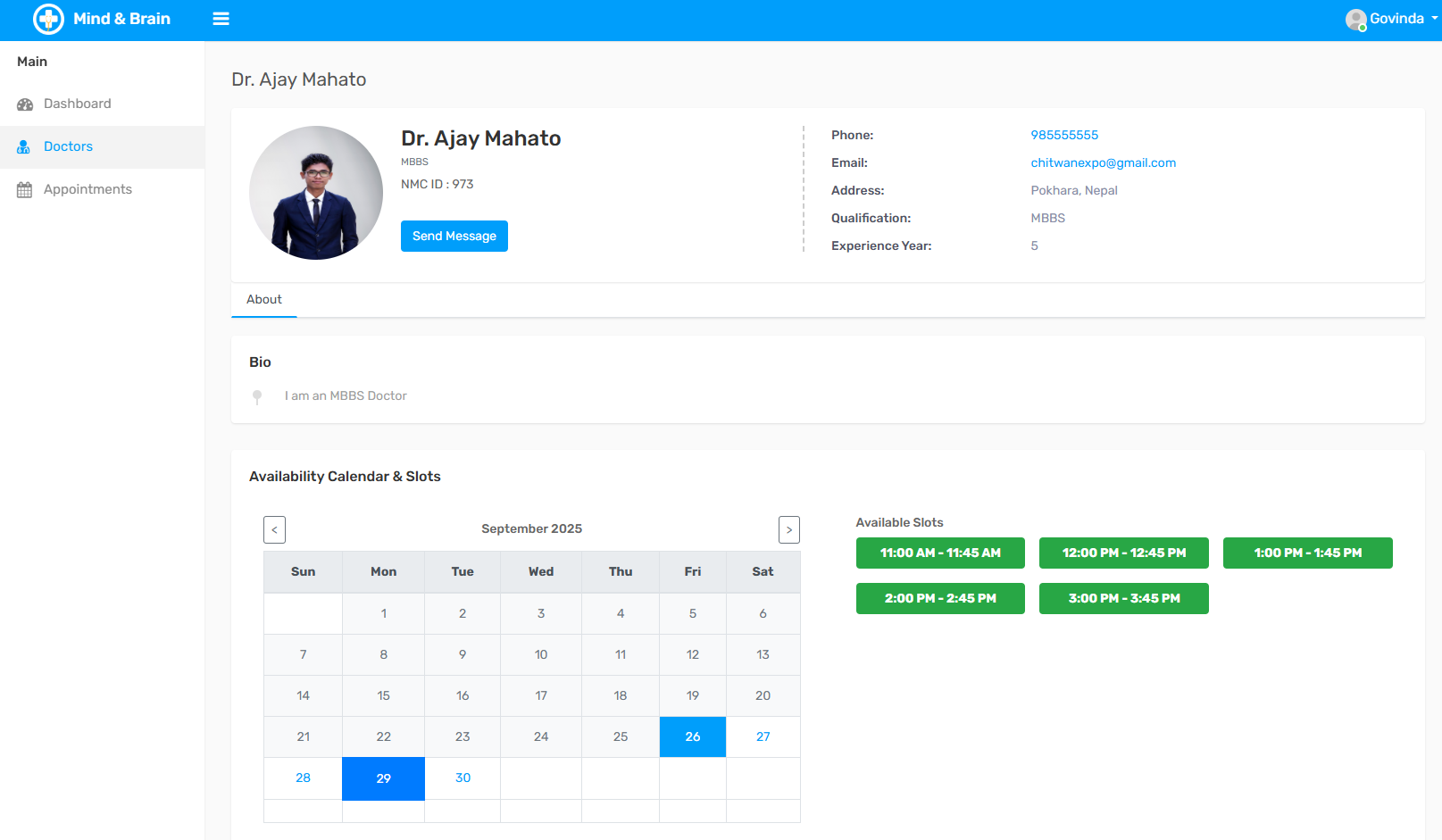Viewport: 1442px width, 840px height.
Task: Click the Dashboard gauge icon in sidebar
Action: coord(25,104)
